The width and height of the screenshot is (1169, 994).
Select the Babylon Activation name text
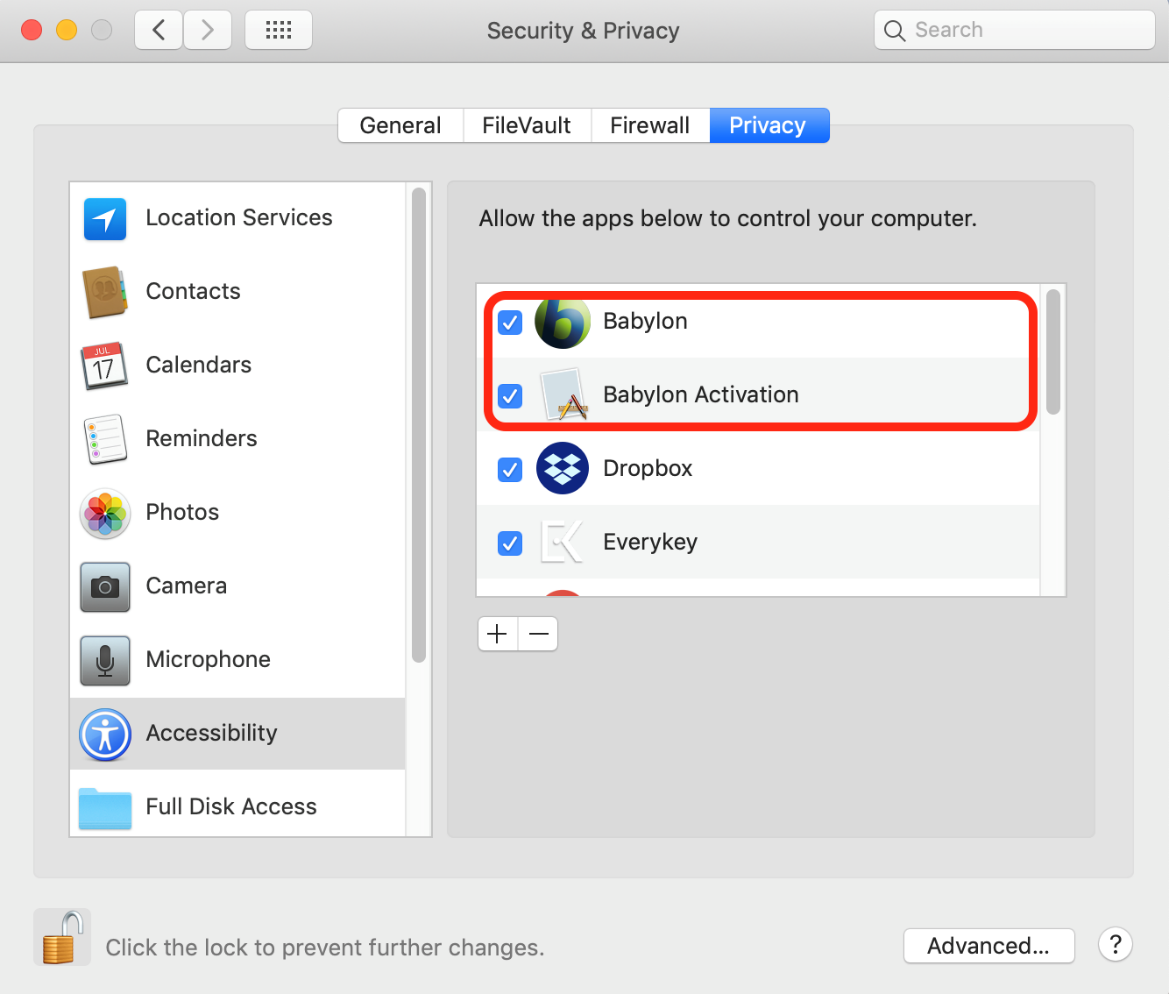[701, 394]
